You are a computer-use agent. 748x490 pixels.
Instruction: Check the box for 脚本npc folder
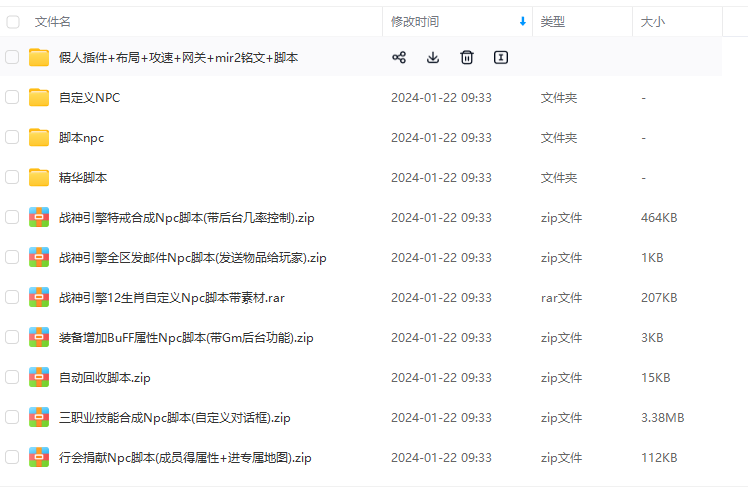(x=12, y=138)
